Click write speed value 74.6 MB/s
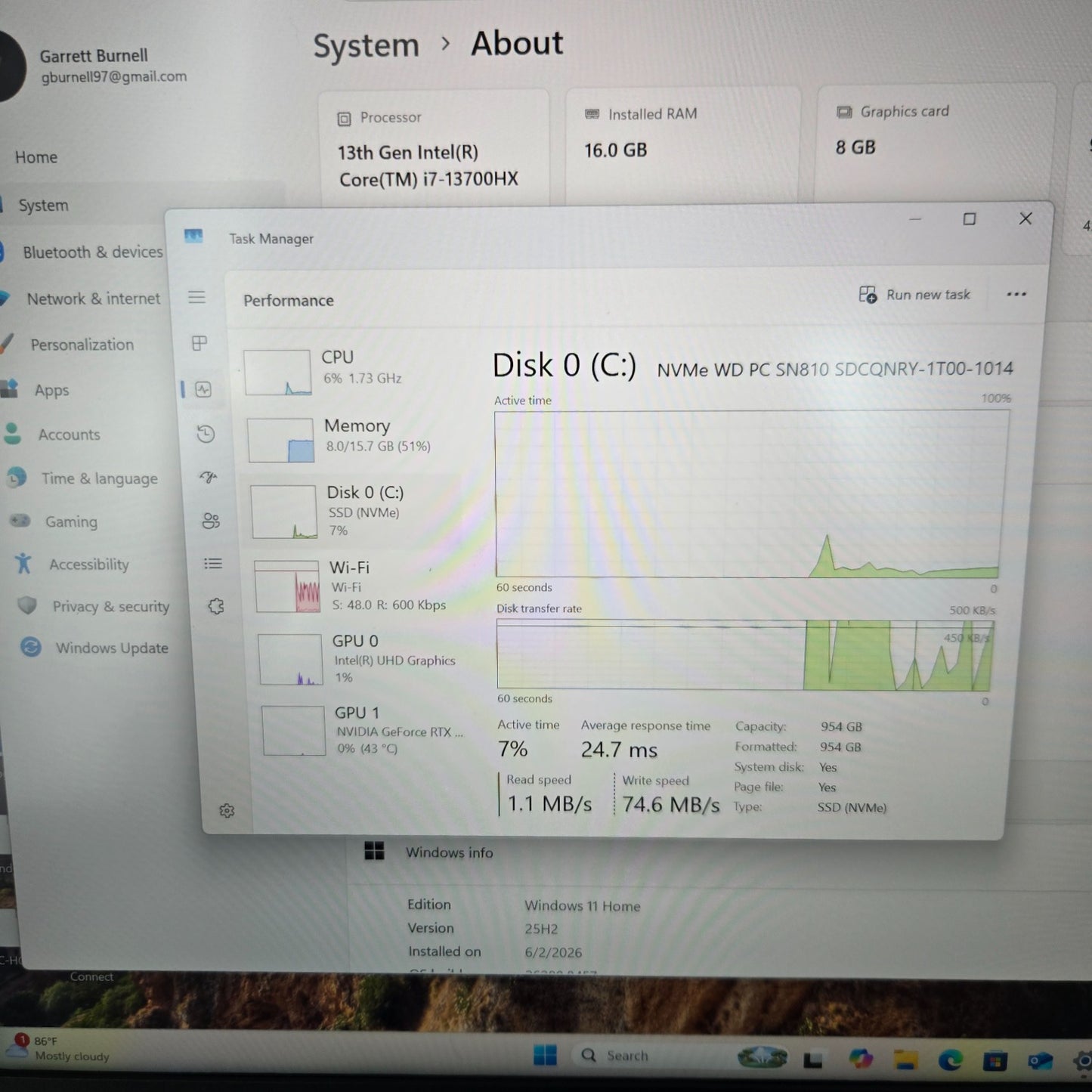The image size is (1092, 1092). point(671,805)
